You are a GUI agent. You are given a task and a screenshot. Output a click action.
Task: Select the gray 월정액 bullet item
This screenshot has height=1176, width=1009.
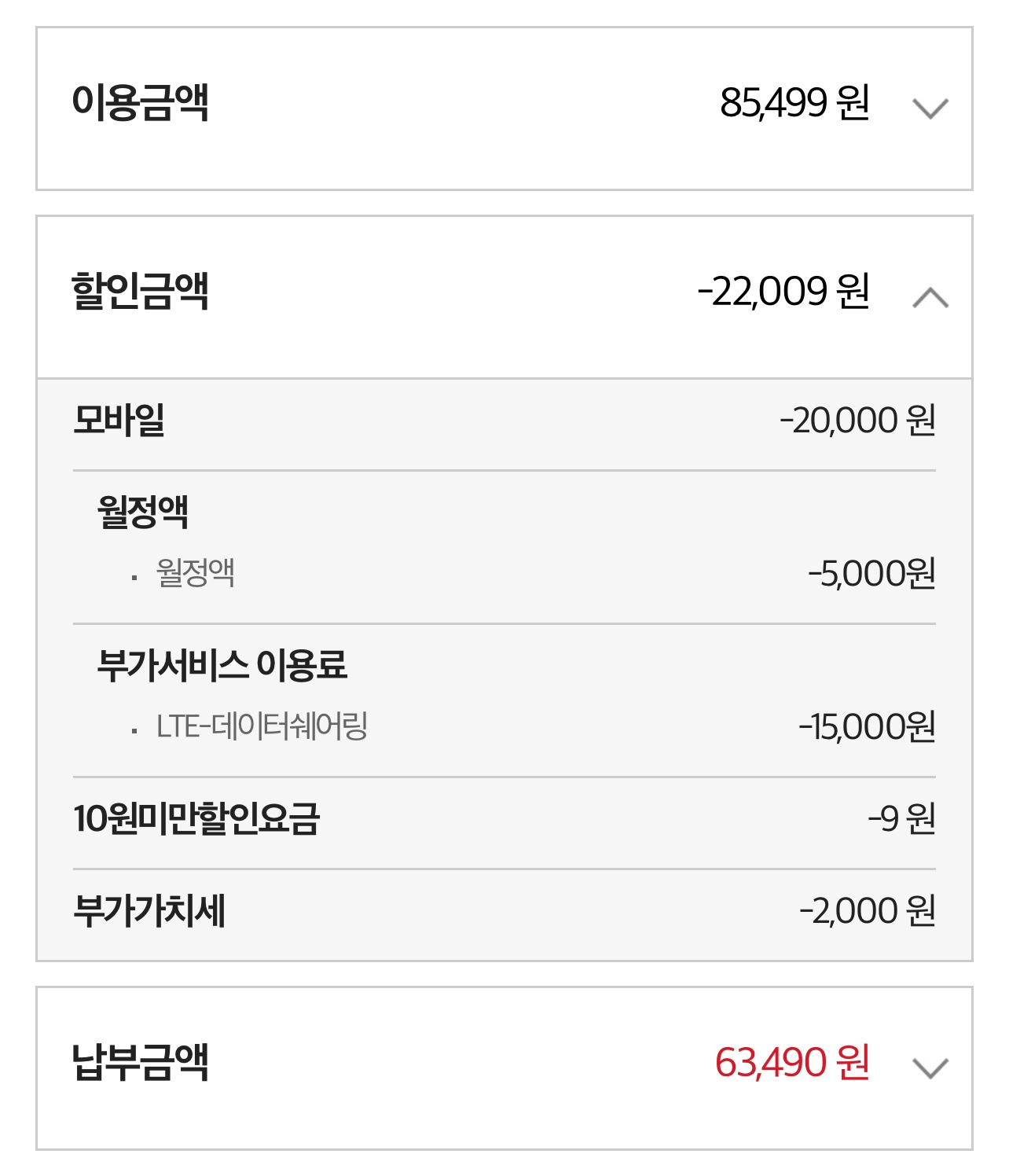(x=195, y=572)
